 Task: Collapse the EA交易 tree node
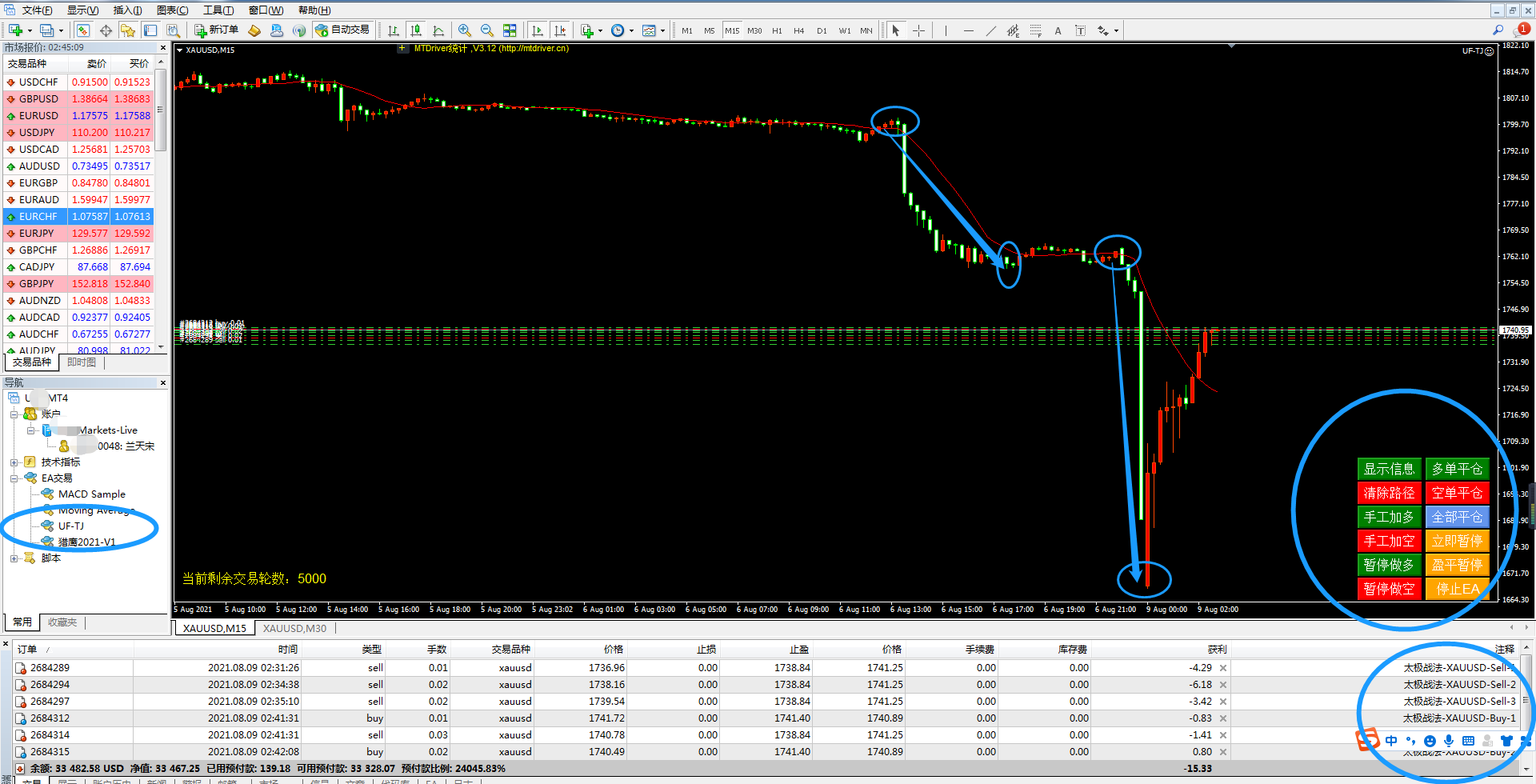[x=14, y=478]
